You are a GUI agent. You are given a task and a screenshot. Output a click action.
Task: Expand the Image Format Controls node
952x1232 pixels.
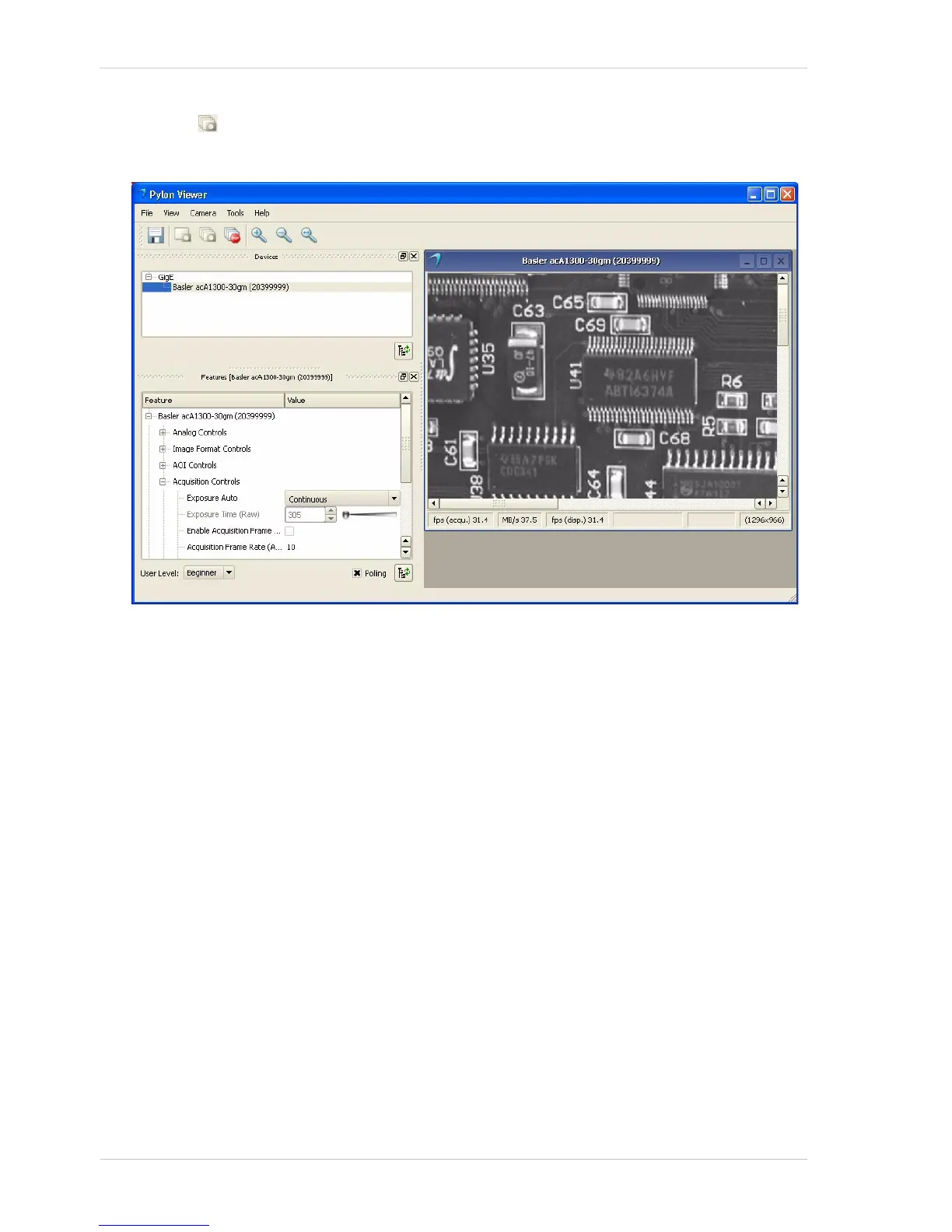click(x=163, y=449)
